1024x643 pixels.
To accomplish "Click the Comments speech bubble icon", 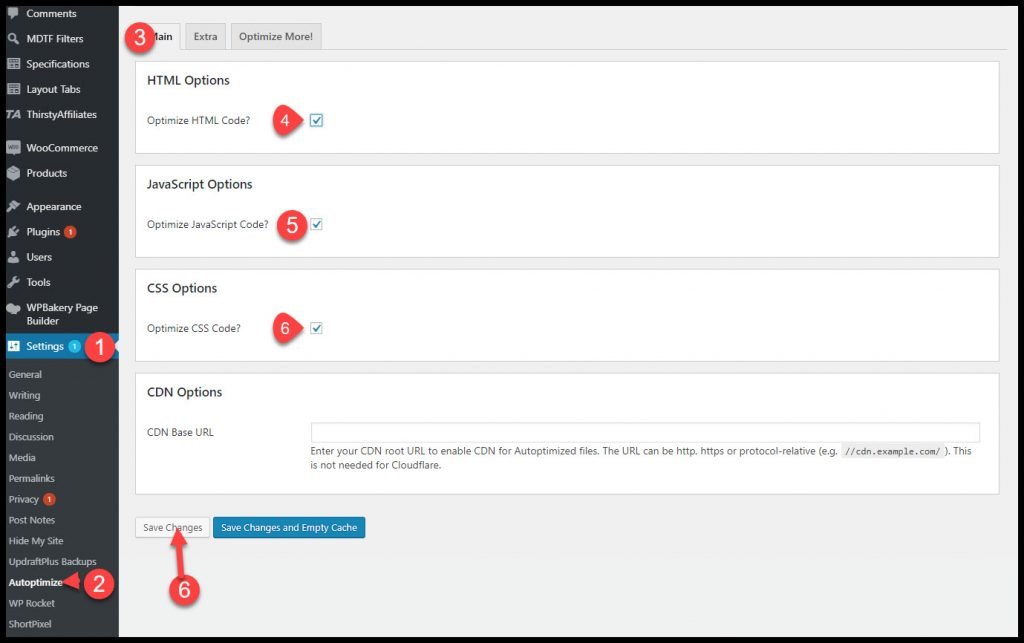I will tap(13, 13).
